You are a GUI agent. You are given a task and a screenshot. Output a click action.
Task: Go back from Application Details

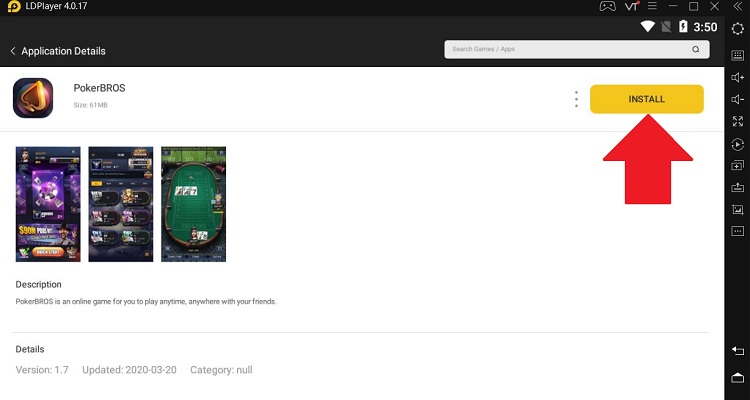pyautogui.click(x=13, y=51)
